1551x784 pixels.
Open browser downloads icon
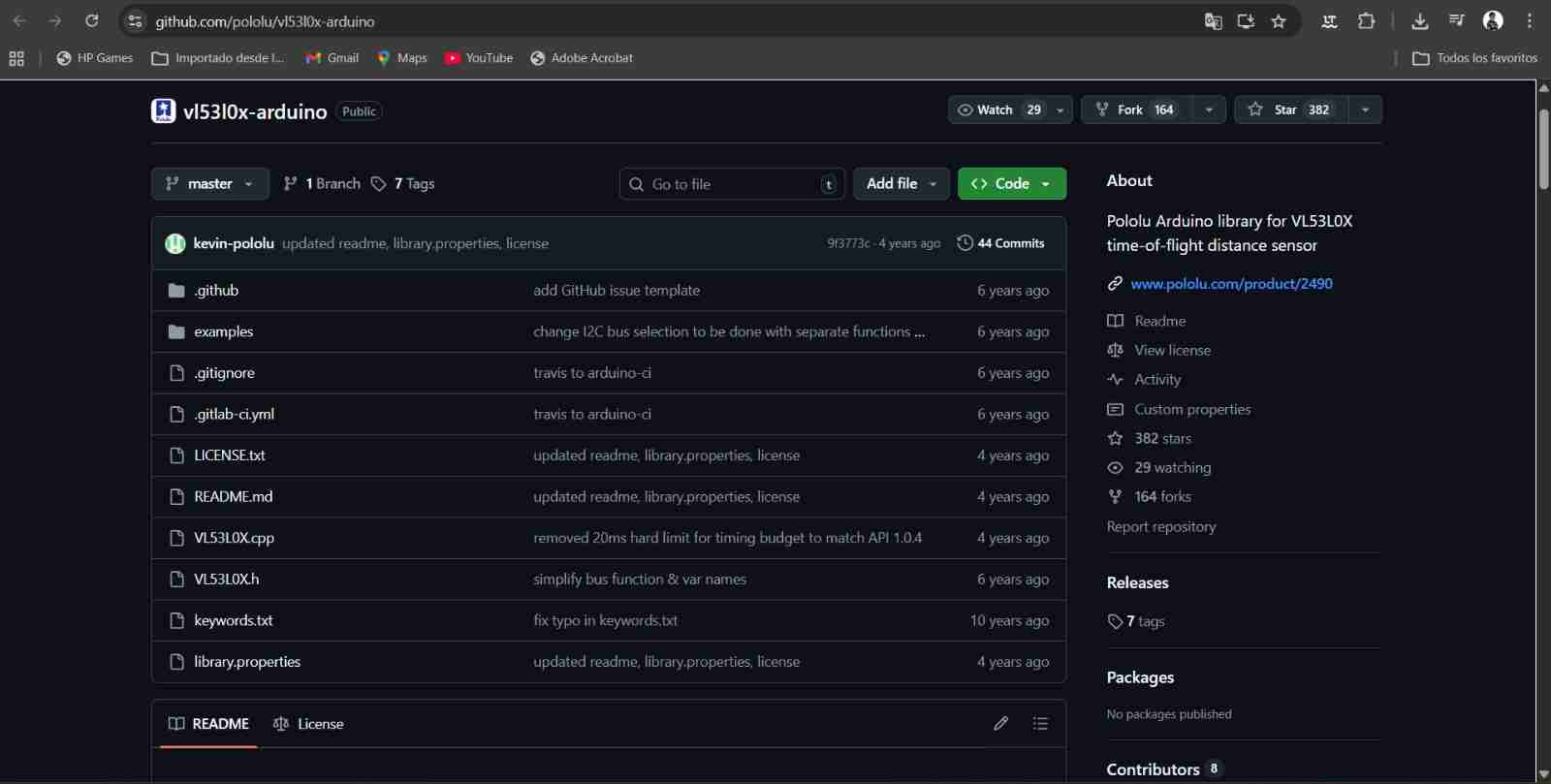tap(1420, 20)
